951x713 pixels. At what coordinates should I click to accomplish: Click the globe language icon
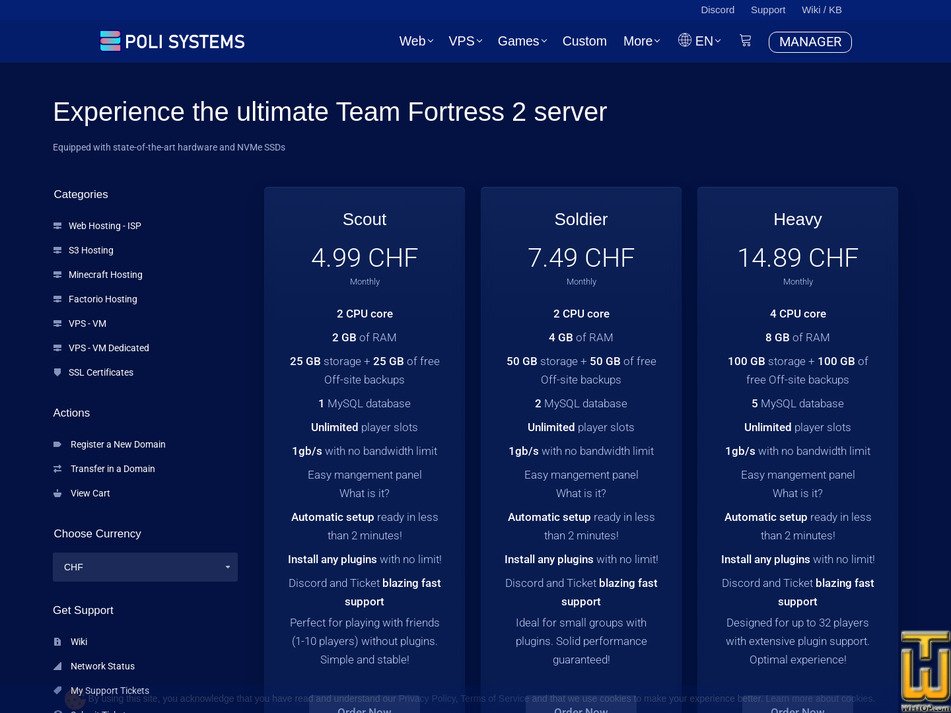pos(685,41)
